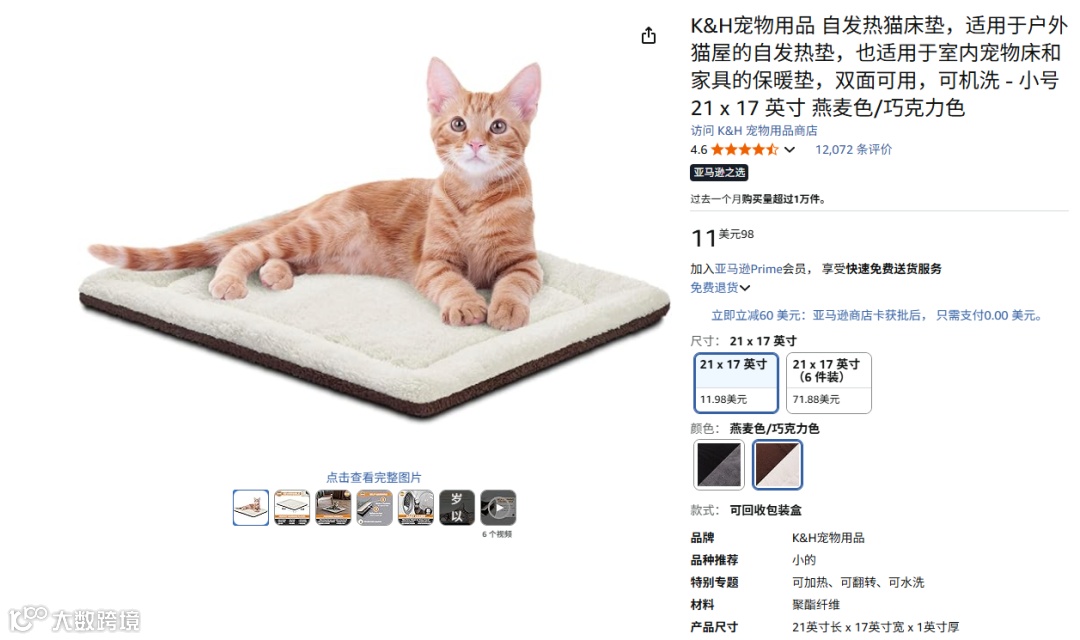Select the 21 x 17 英寸 (6 件装) option
The image size is (1080, 640).
829,382
